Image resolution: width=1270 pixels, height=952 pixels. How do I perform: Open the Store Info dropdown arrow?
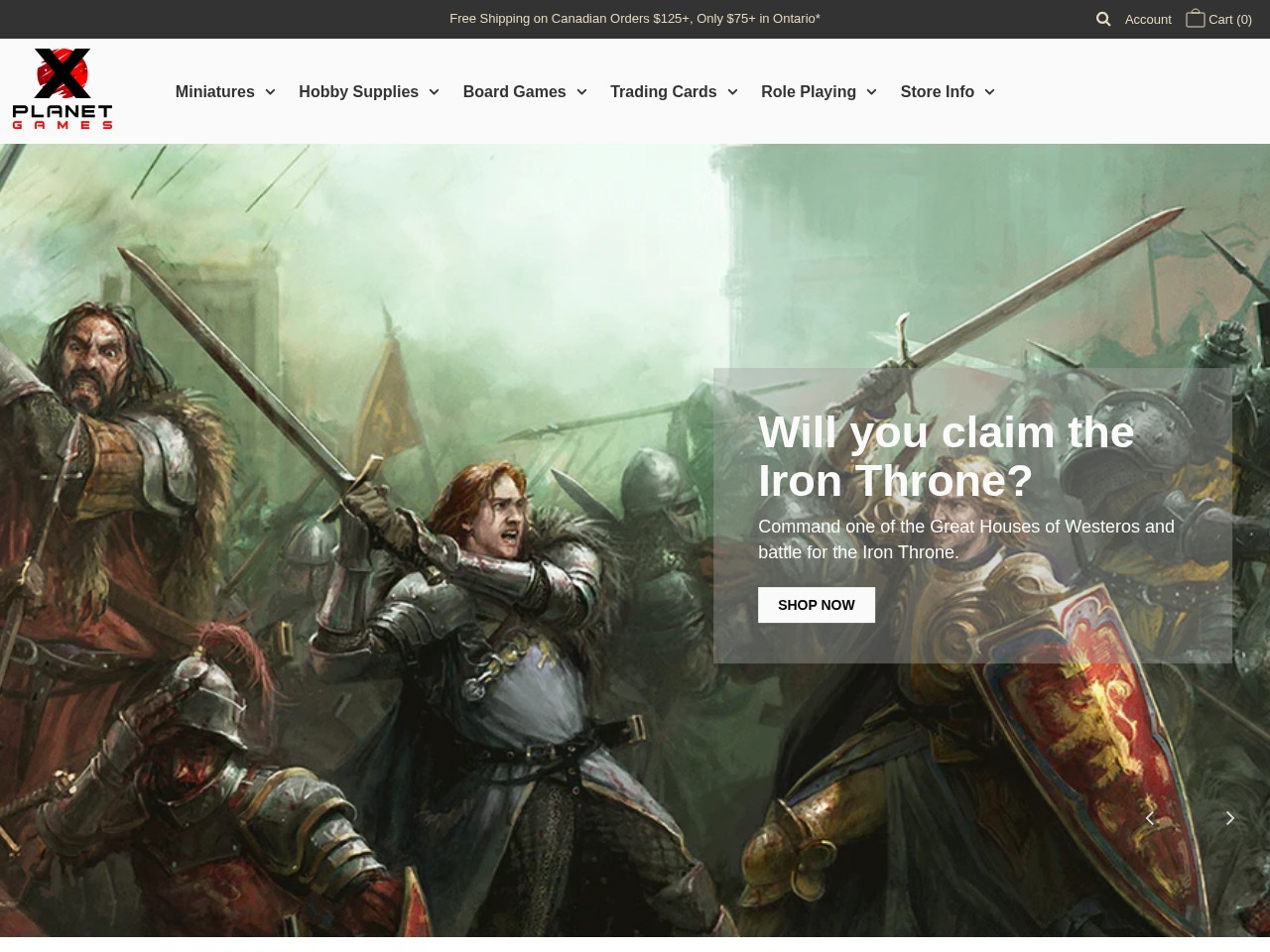click(989, 92)
